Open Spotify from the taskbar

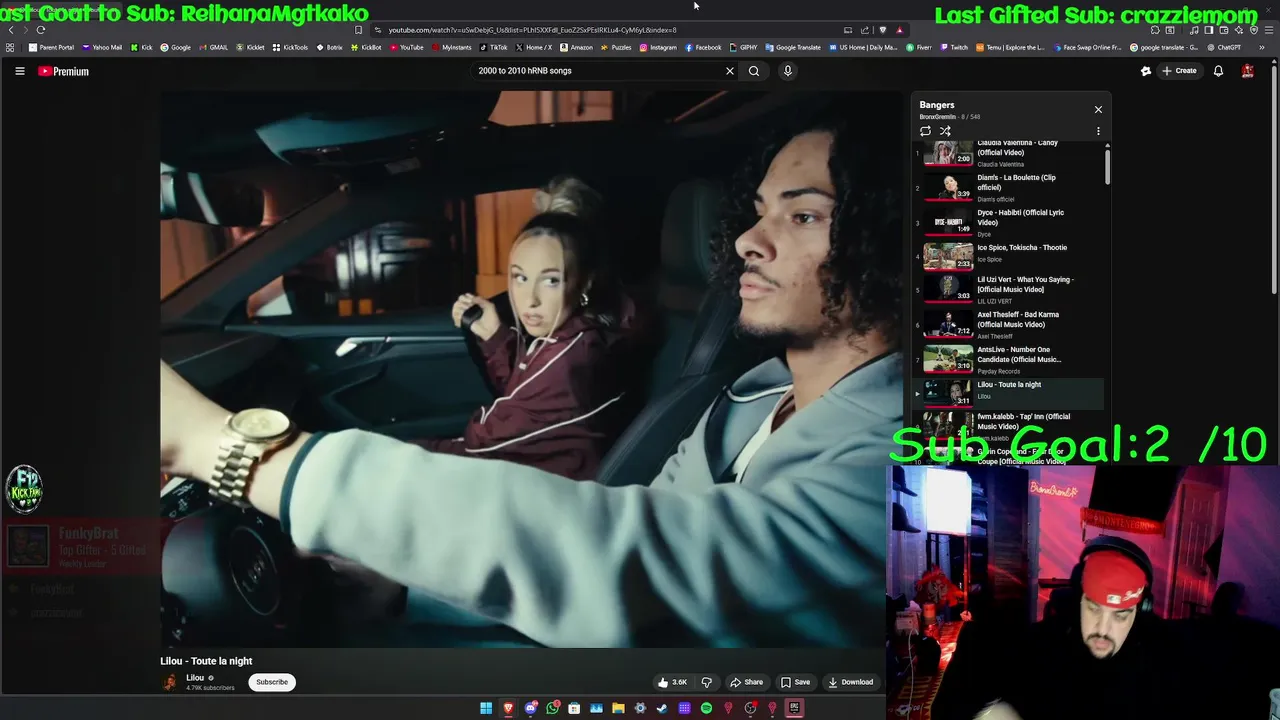click(706, 708)
